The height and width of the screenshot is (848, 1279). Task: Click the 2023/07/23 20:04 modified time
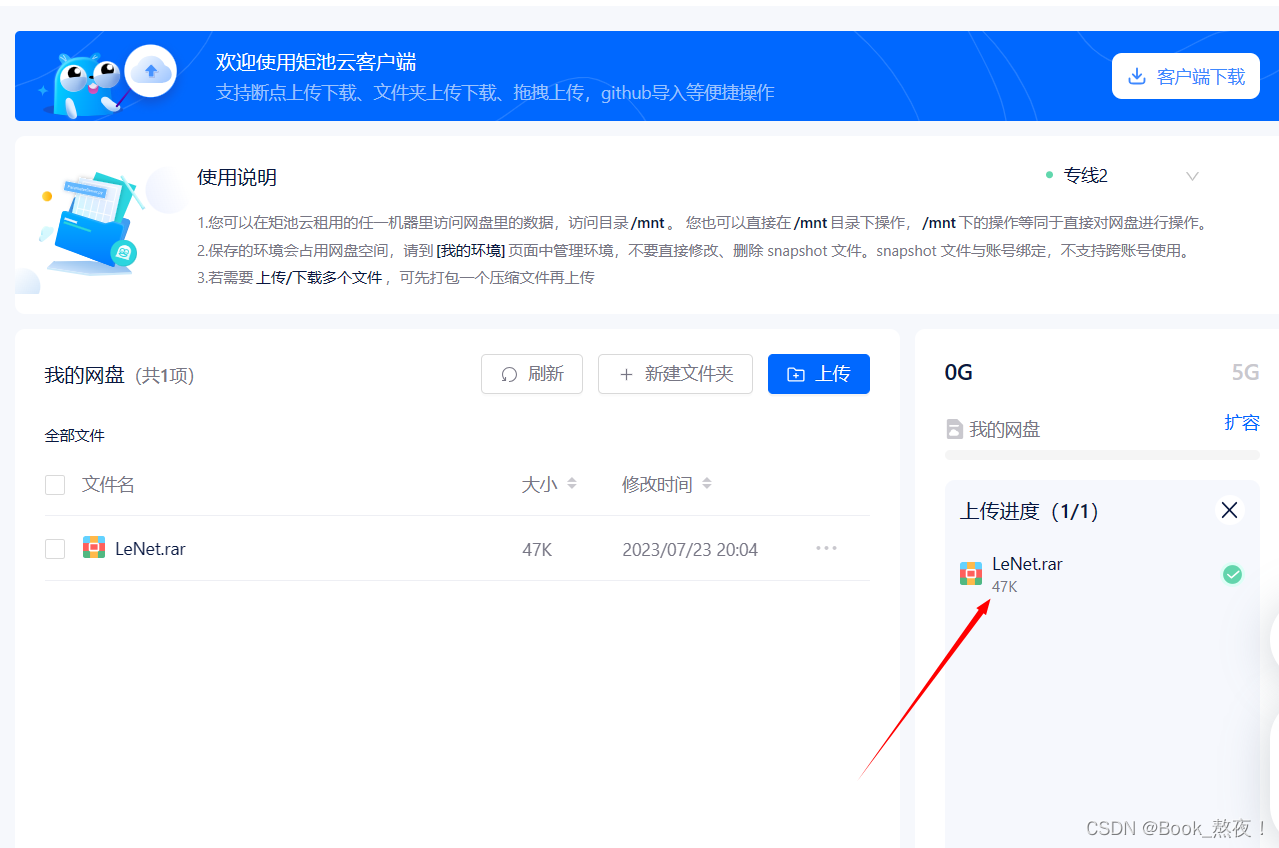(690, 549)
